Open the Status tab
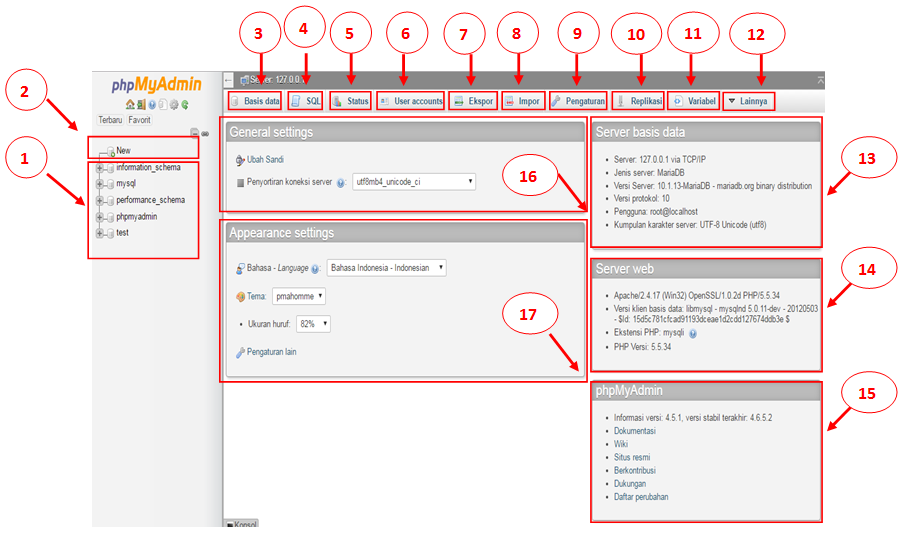 pos(351,101)
